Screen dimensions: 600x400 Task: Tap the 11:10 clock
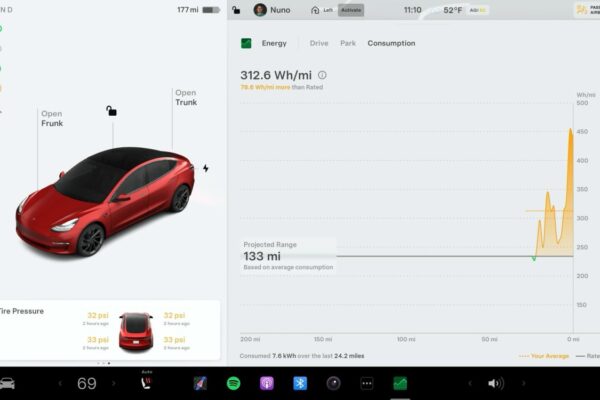tap(412, 10)
